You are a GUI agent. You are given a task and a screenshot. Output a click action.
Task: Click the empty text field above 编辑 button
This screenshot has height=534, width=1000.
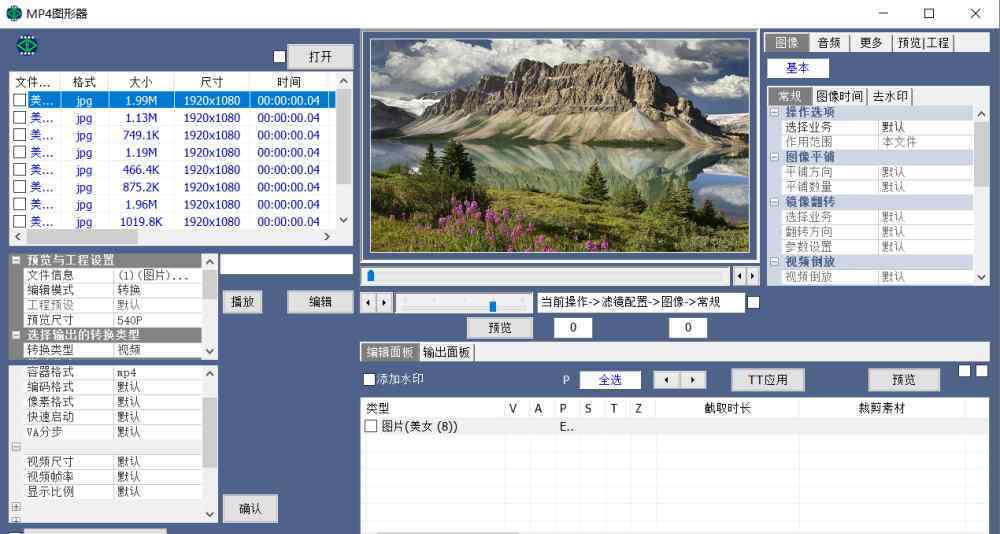point(286,265)
